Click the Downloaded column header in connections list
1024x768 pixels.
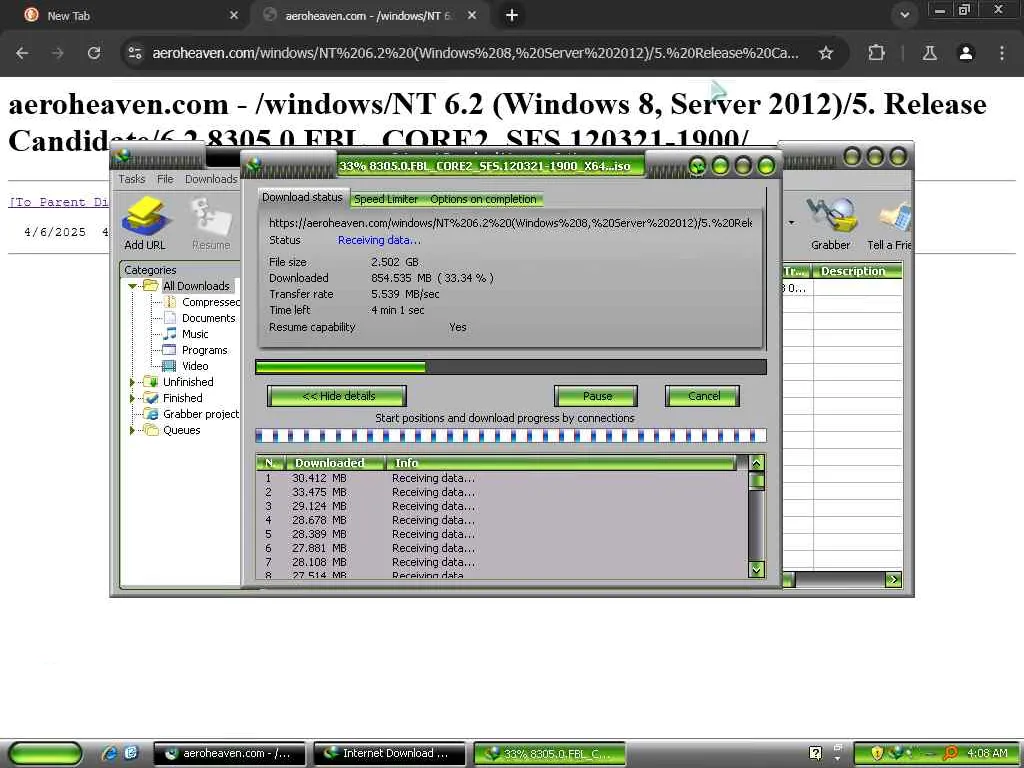pyautogui.click(x=334, y=463)
